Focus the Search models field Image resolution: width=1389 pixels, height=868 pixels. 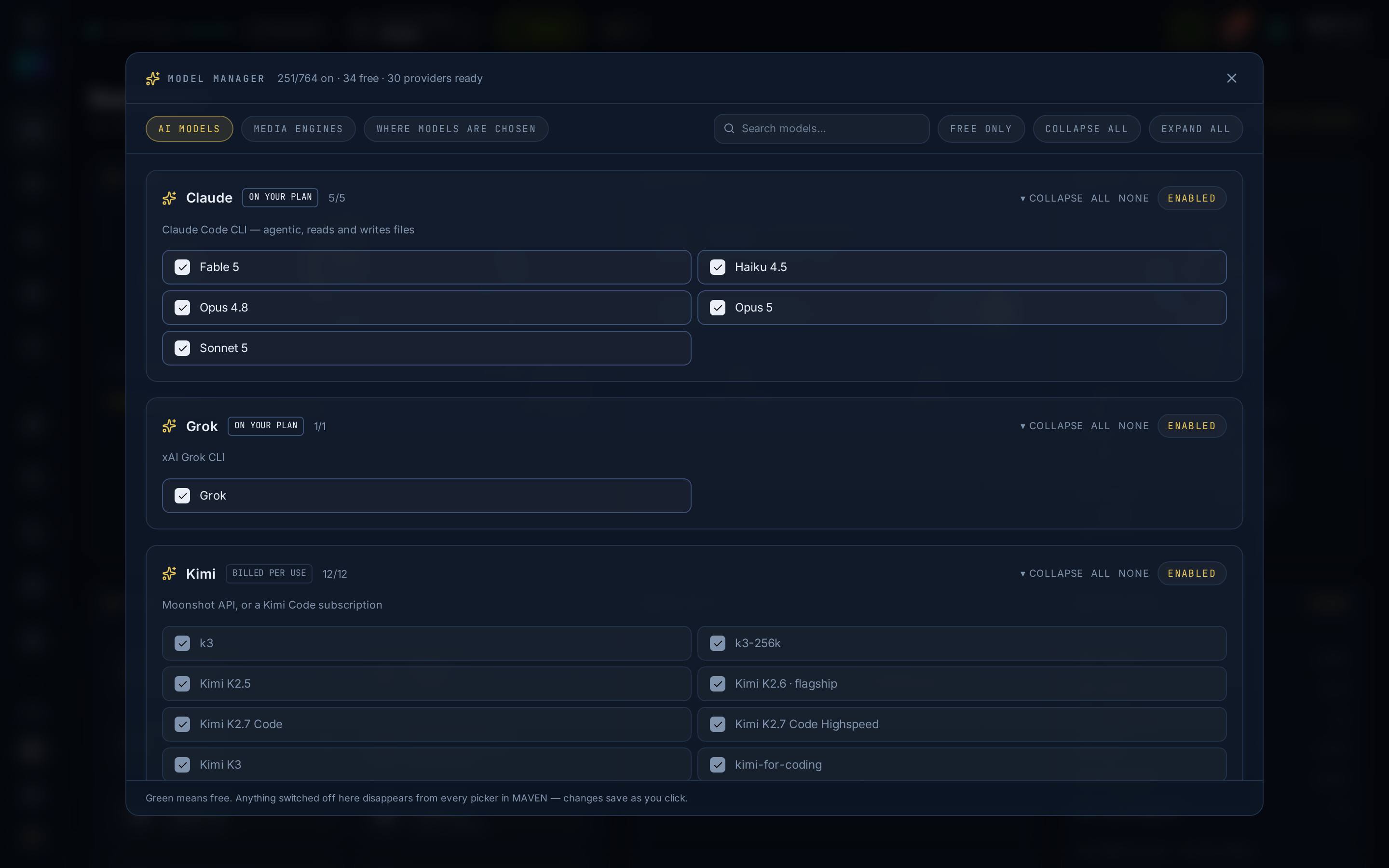click(821, 129)
